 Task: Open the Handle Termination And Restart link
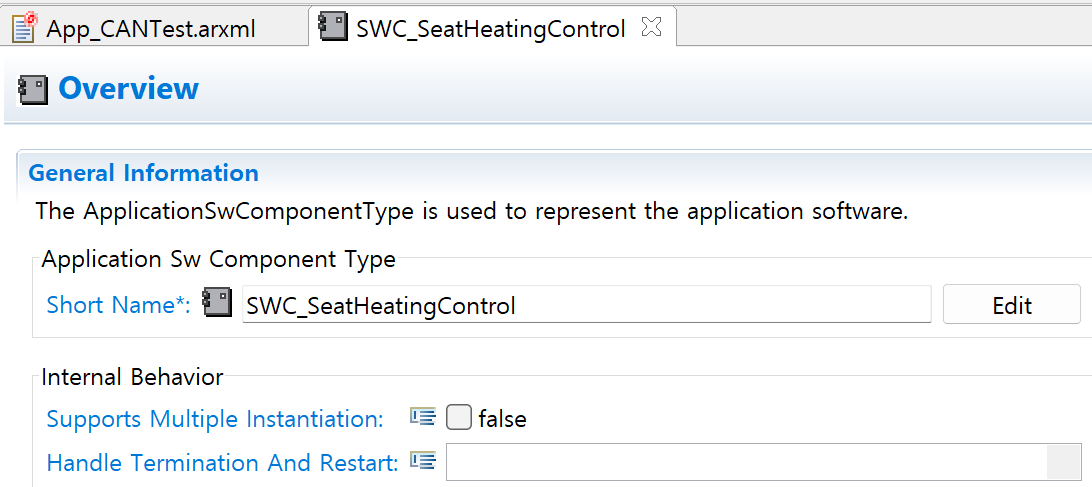222,463
